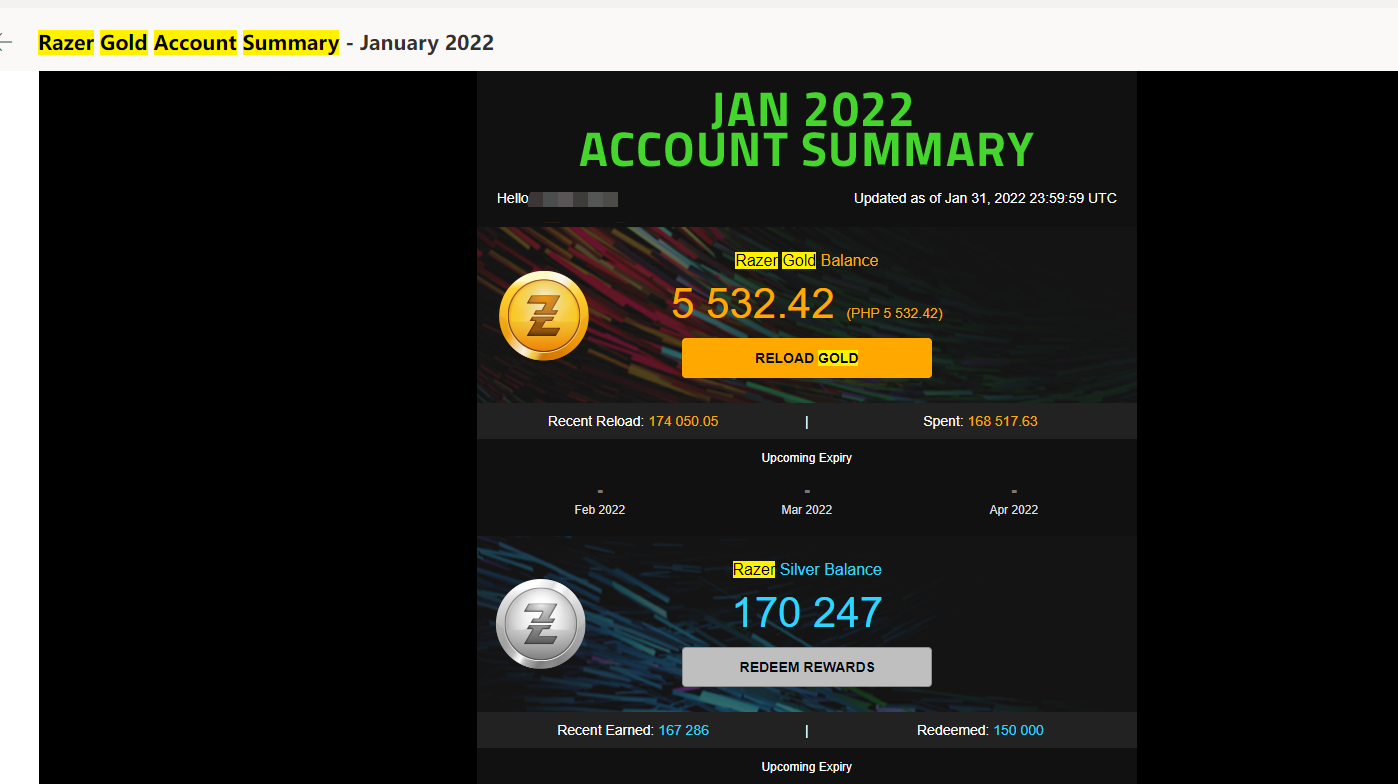This screenshot has height=784, width=1398.
Task: Click the Recent Earned value 167 286
Action: click(x=684, y=730)
